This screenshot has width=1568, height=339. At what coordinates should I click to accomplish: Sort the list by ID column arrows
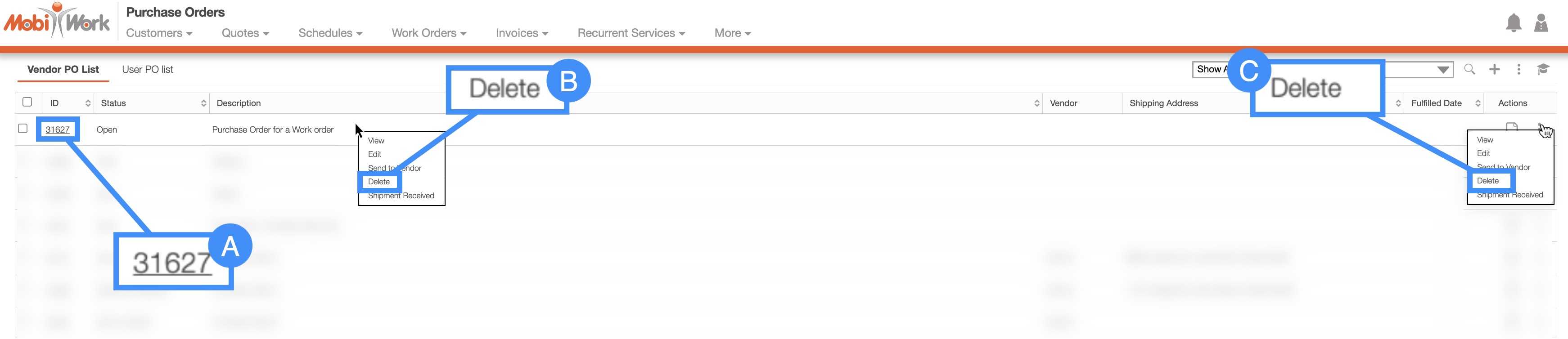[x=88, y=103]
